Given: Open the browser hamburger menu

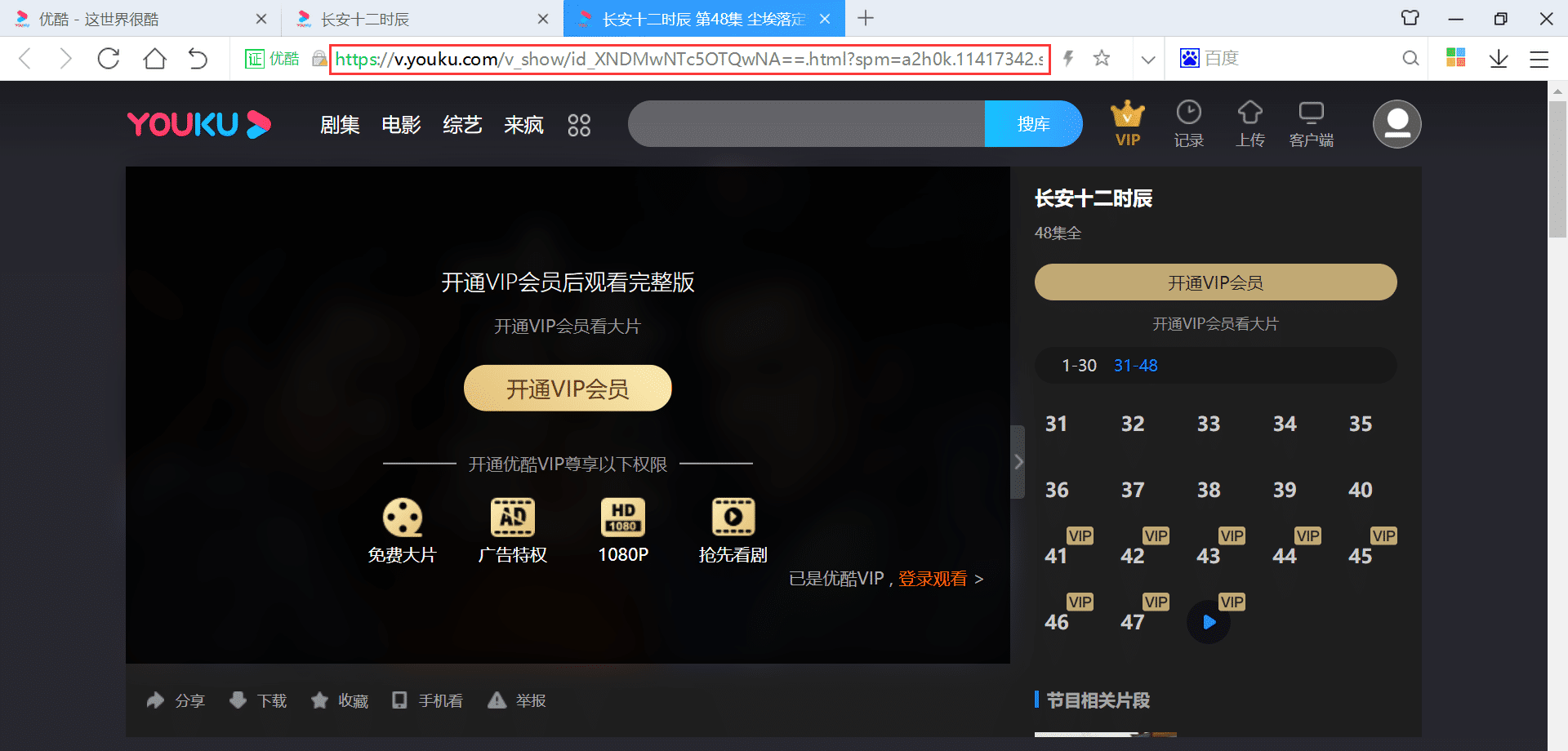Looking at the screenshot, I should point(1539,59).
